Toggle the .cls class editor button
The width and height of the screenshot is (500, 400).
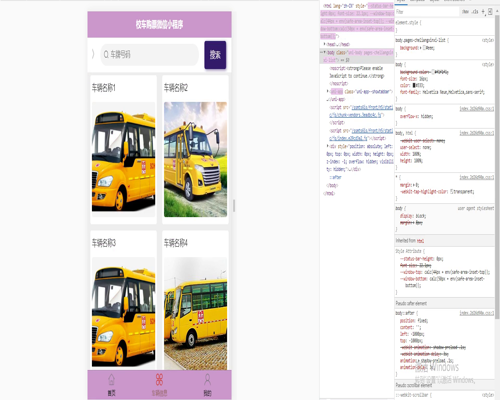tap(475, 12)
